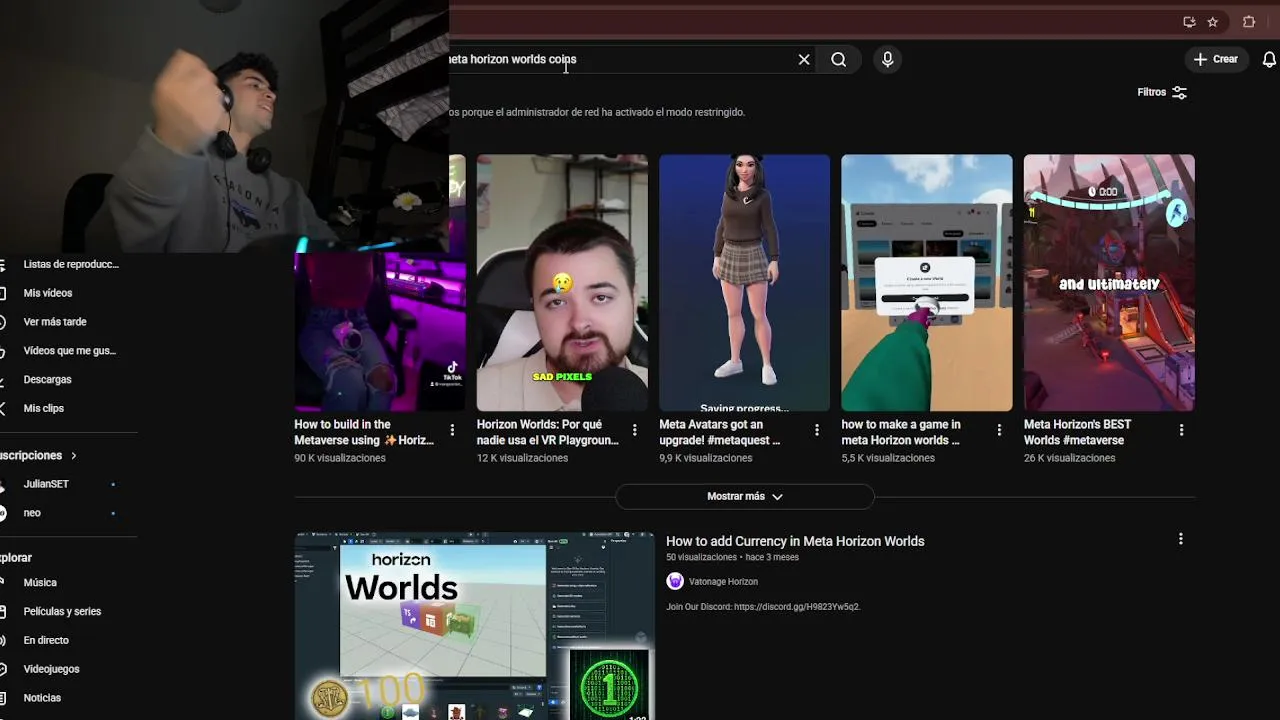Click the 5,5 K visualizaciones text
Image resolution: width=1280 pixels, height=720 pixels.
888,458
